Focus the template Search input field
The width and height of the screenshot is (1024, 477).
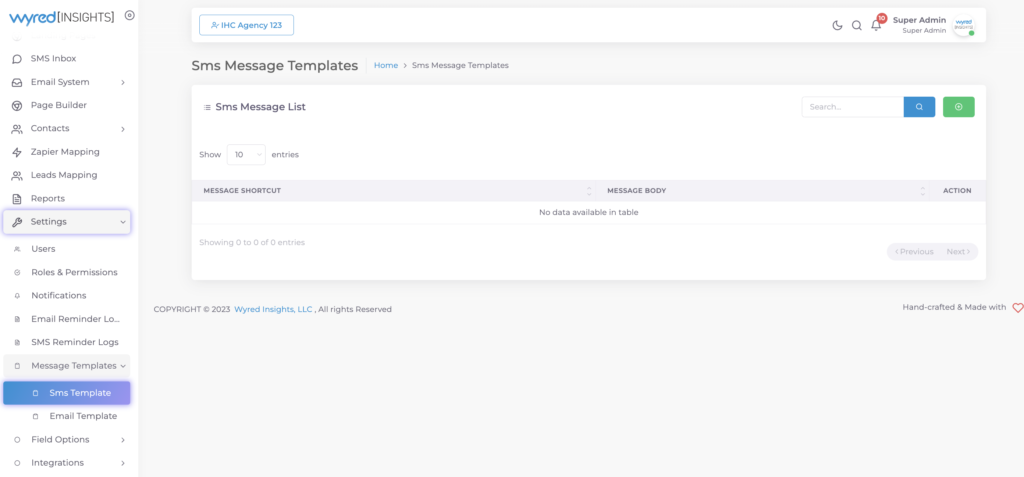pyautogui.click(x=853, y=107)
